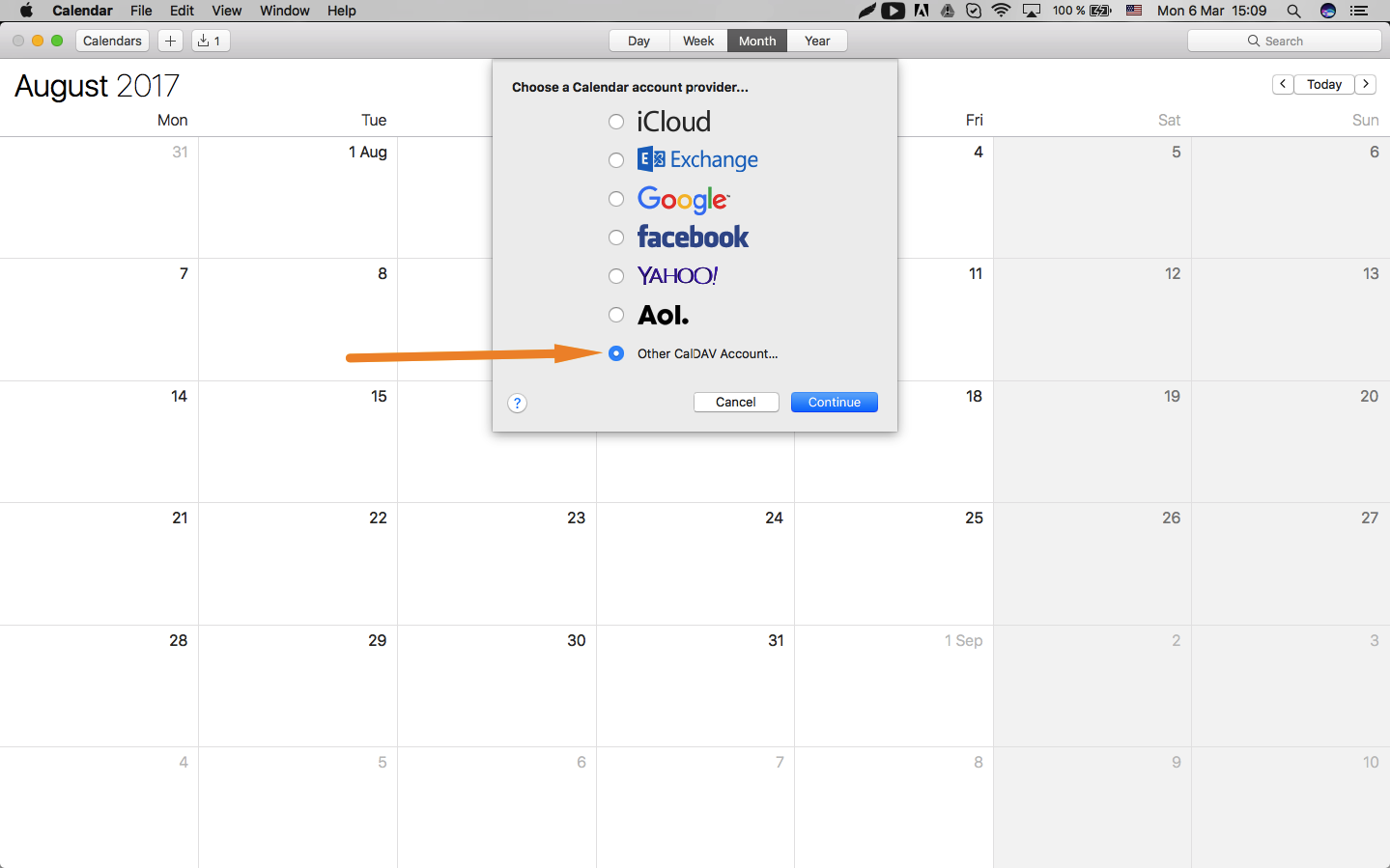The image size is (1390, 868).
Task: Click the Google provider logo
Action: click(684, 199)
